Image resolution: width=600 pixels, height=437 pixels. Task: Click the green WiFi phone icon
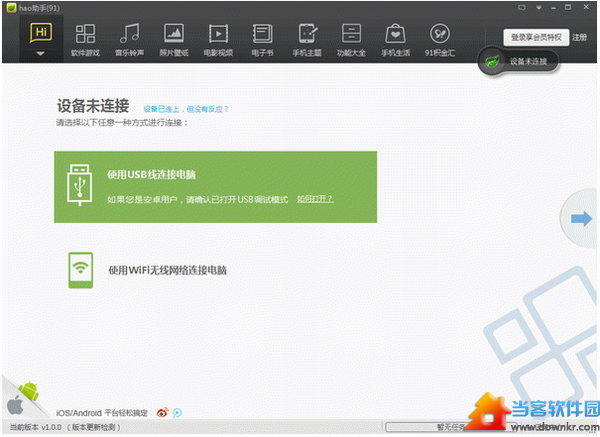point(81,270)
